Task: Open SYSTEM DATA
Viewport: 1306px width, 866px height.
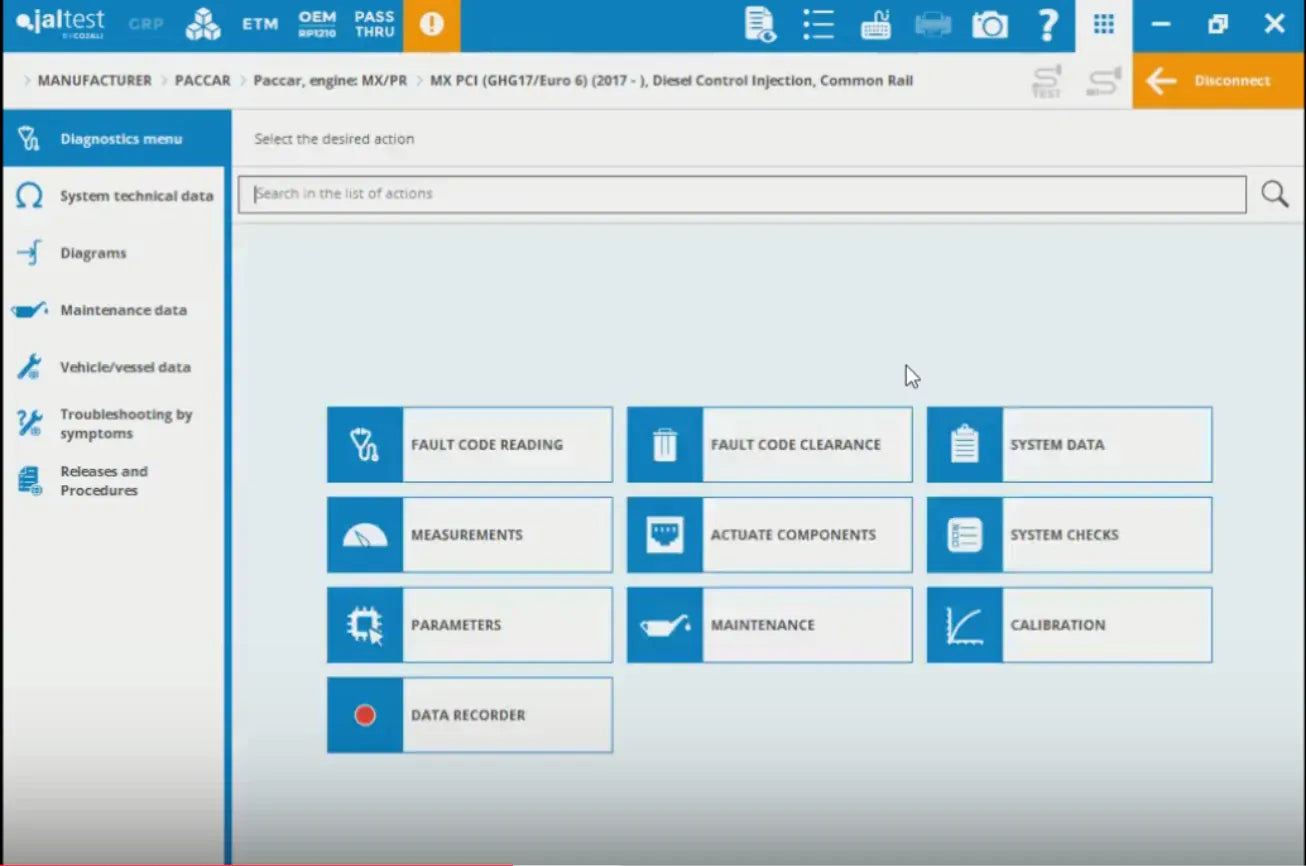Action: (x=1070, y=445)
